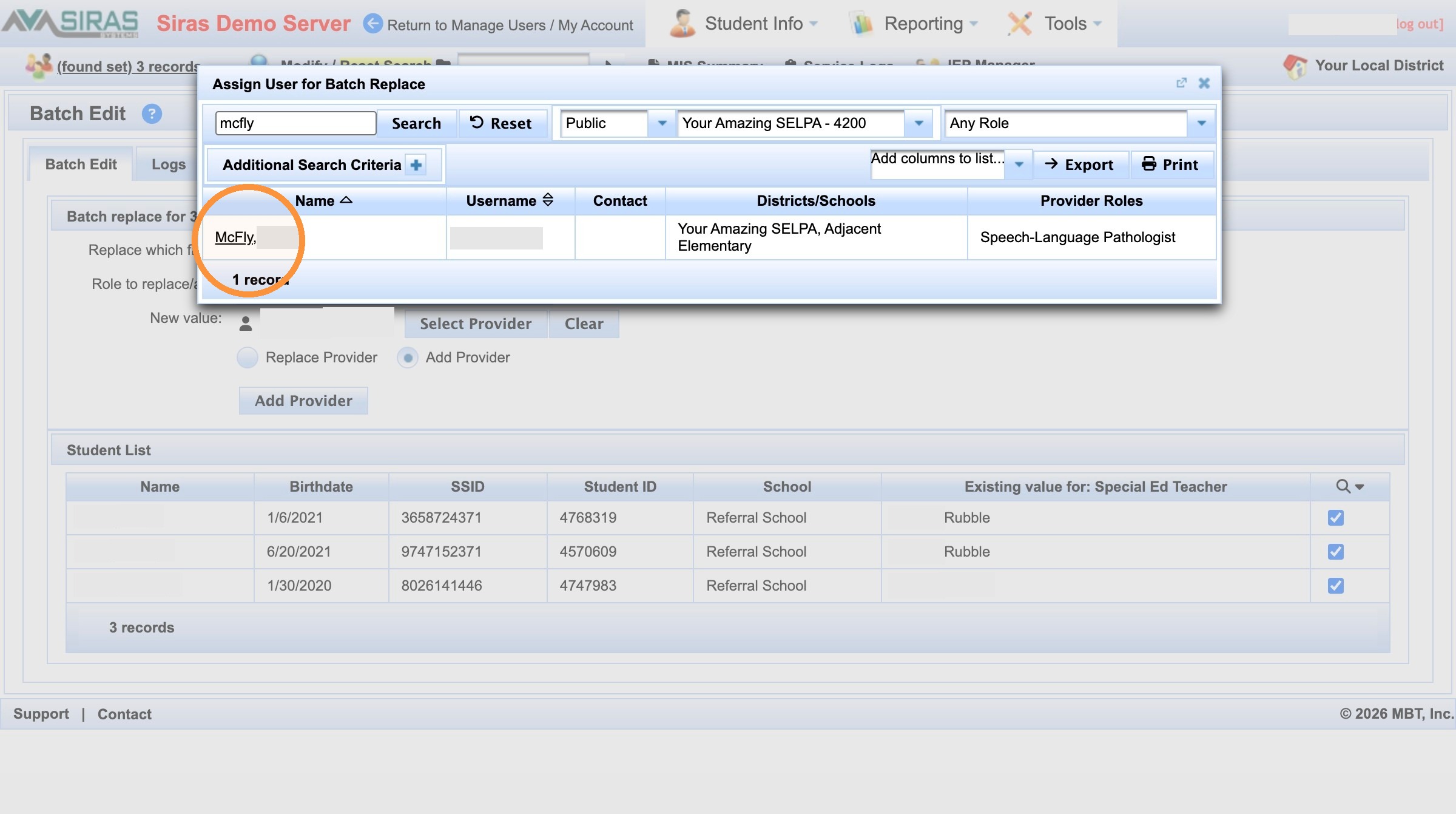Click the SIRAS Systems logo
The image size is (1456, 814).
point(70,23)
